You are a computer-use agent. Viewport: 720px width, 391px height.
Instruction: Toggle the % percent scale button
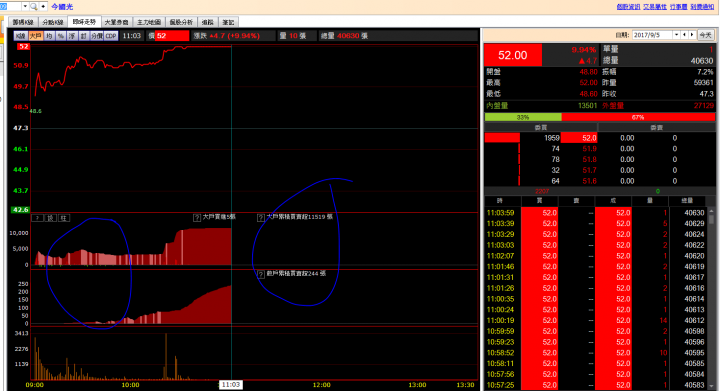(61, 36)
